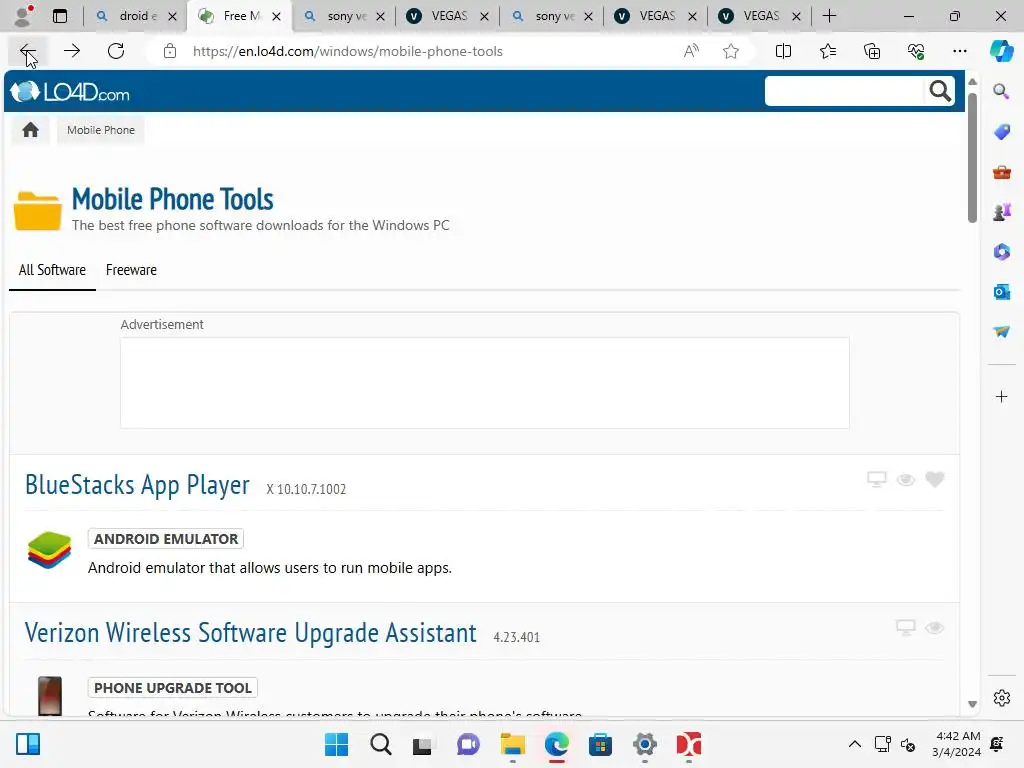Click the site search magnifier button
1024x768 pixels.
[939, 91]
